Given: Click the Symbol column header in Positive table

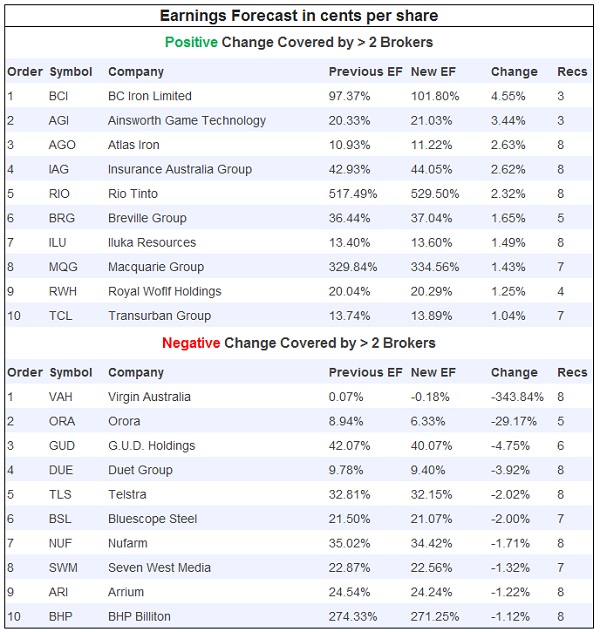Looking at the screenshot, I should click(x=70, y=72).
